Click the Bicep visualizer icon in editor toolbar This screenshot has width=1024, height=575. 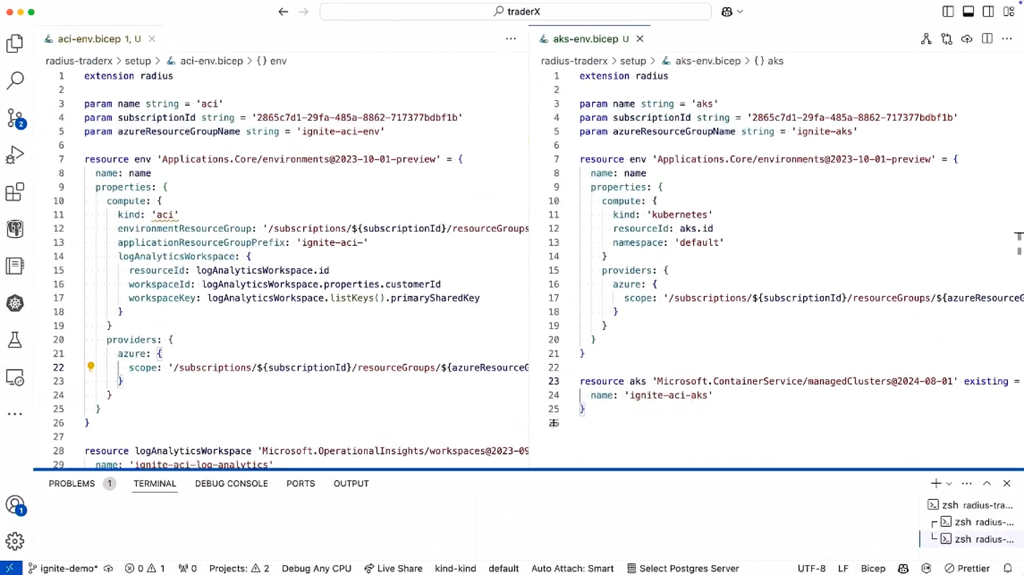pyautogui.click(x=926, y=39)
